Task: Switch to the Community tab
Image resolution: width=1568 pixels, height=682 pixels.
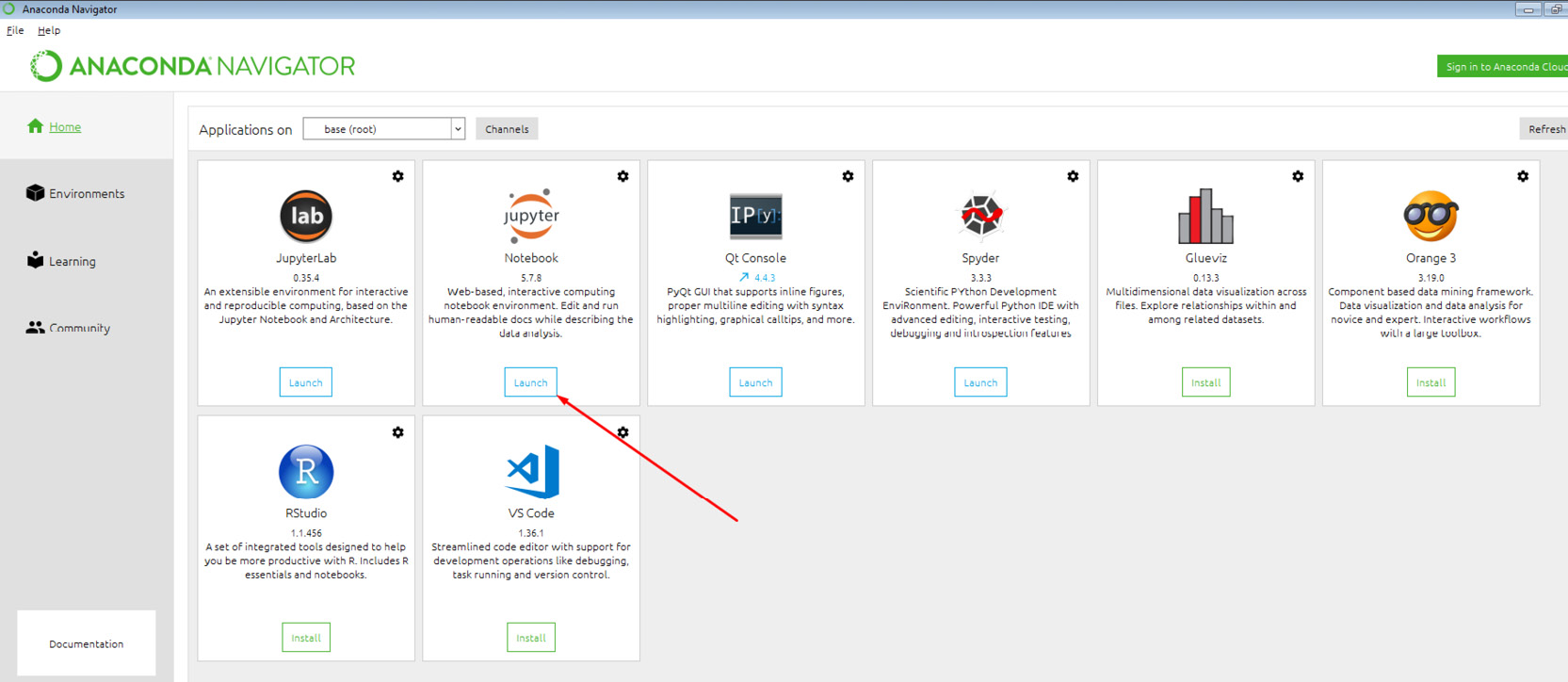Action: 80,328
